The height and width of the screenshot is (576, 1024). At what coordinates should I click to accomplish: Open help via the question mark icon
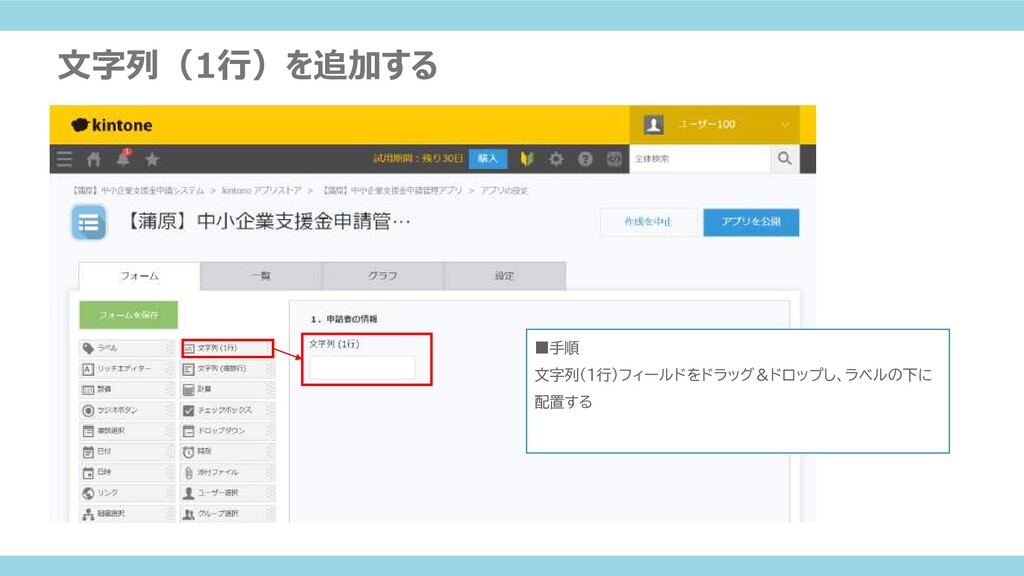pyautogui.click(x=585, y=159)
